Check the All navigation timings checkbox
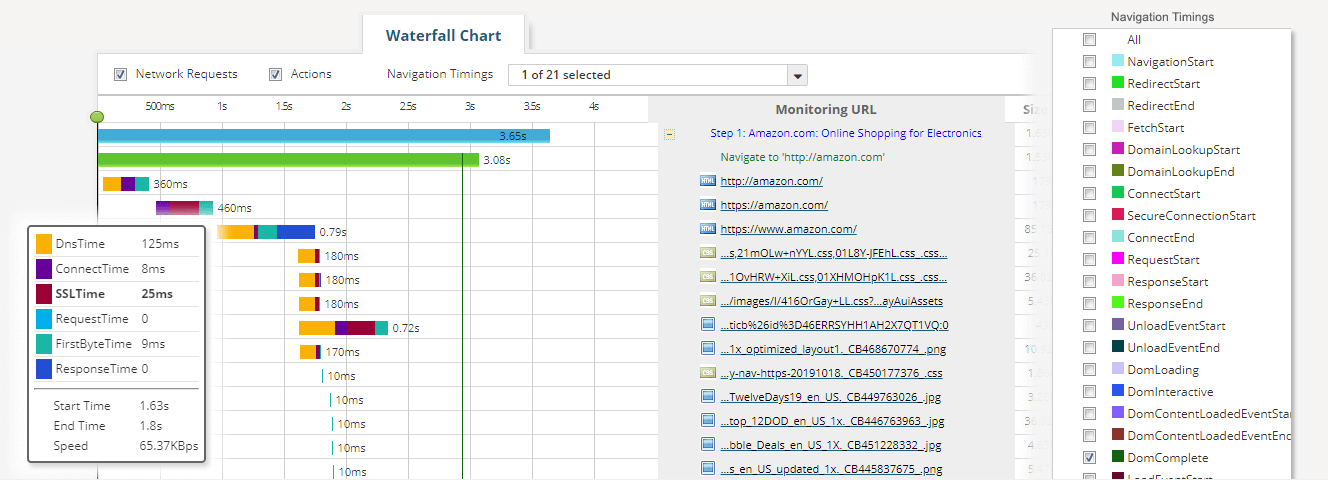This screenshot has height=480, width=1328. [1089, 40]
